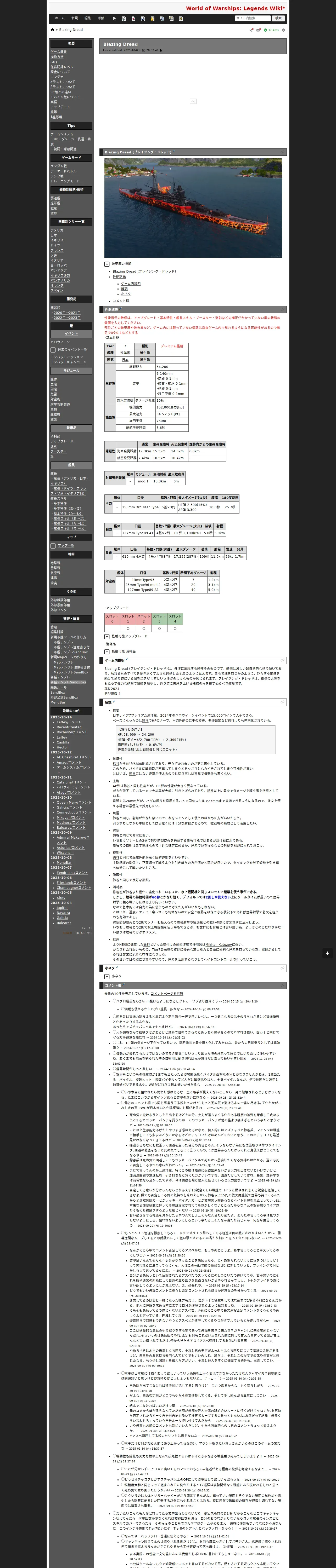Click the 検索 search button
The image size is (336, 1568).
coord(279,18)
